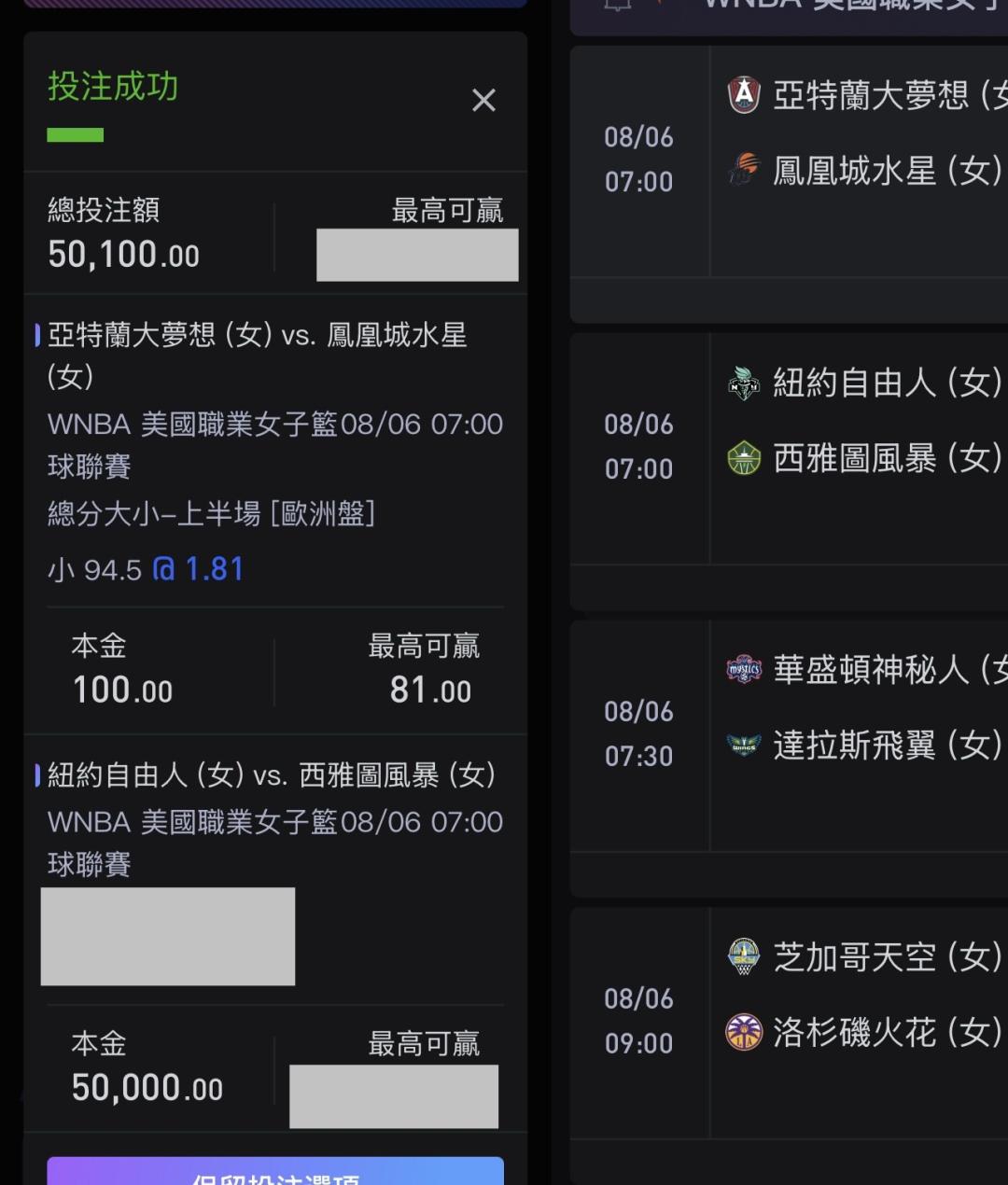Close the bet success panel
Viewport: 1008px width, 1185px height.
coord(483,100)
